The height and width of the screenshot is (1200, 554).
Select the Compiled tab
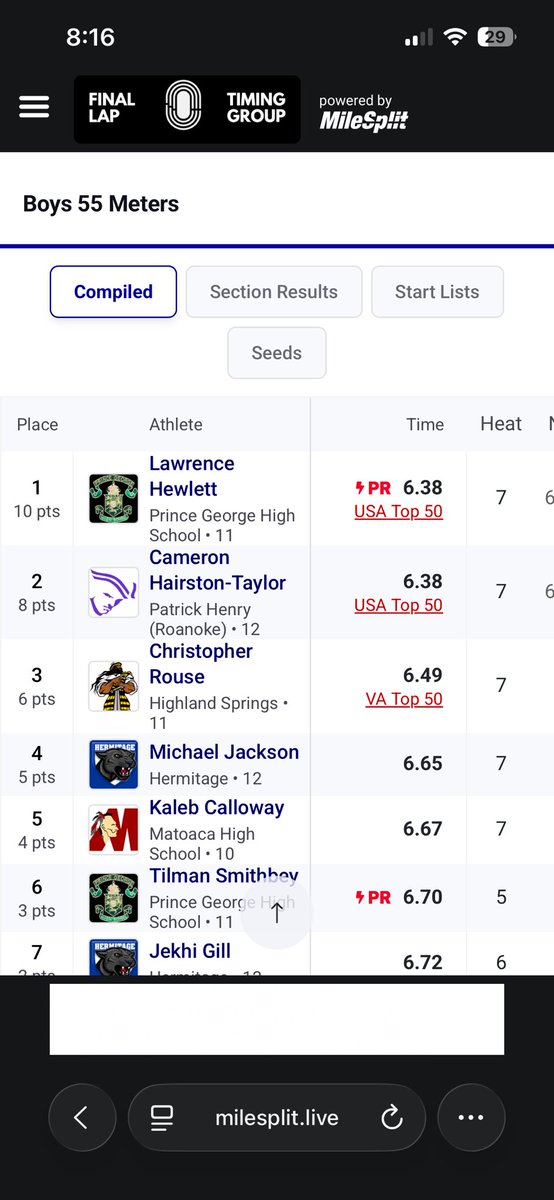point(113,292)
